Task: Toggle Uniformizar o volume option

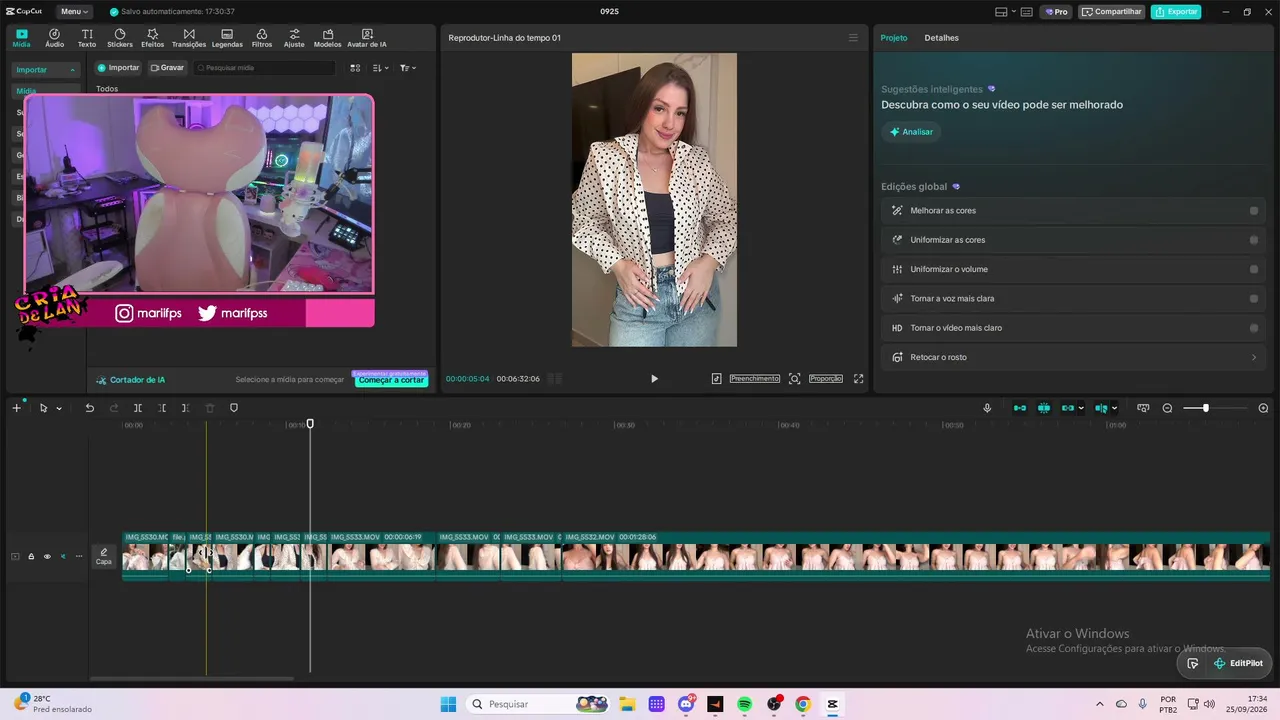Action: pos(1254,269)
